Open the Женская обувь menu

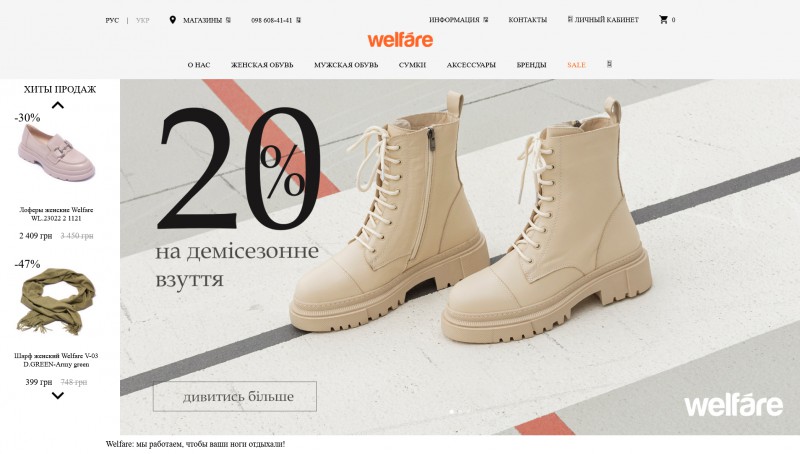[262, 65]
